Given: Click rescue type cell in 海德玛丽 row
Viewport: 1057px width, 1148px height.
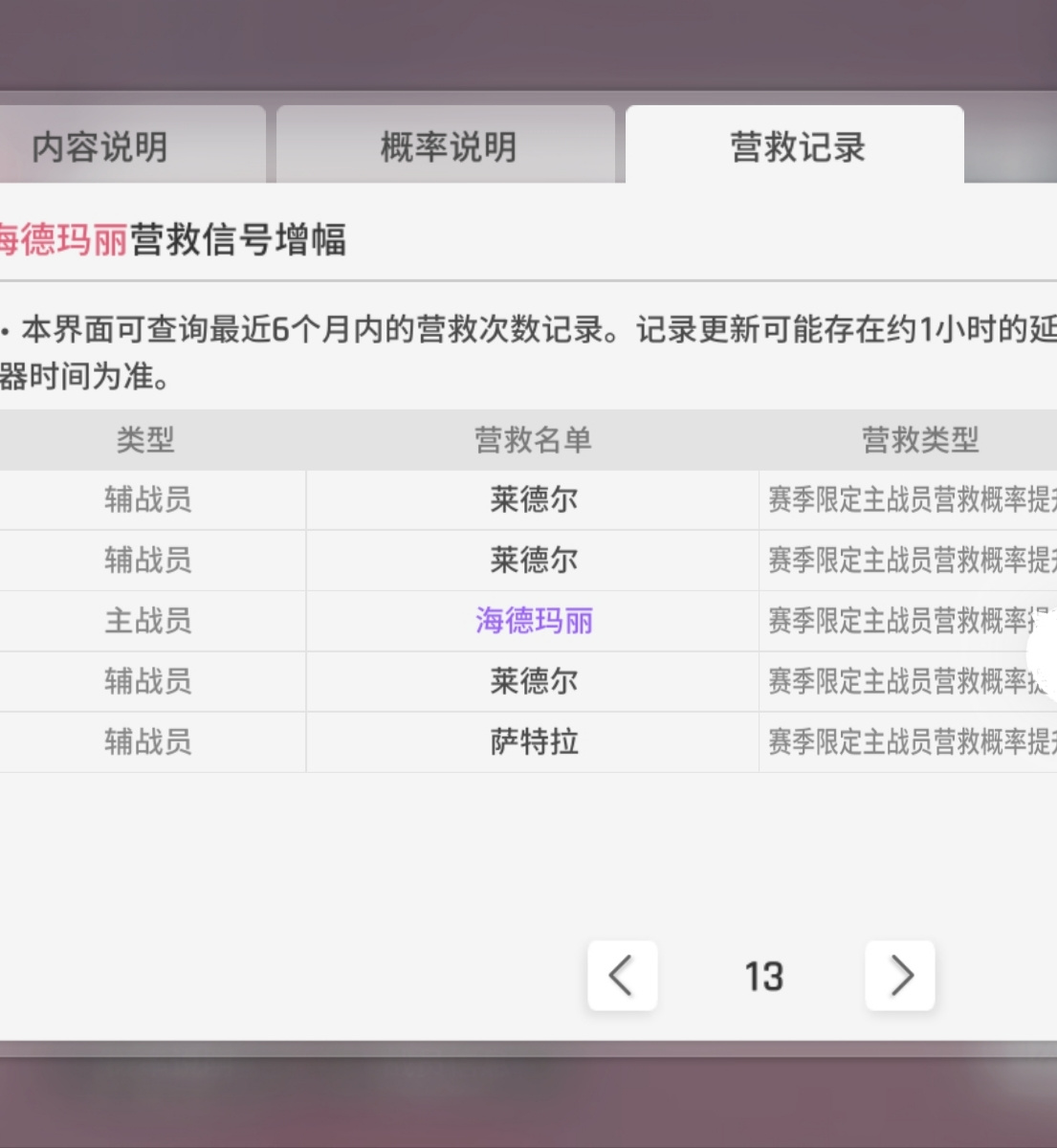Looking at the screenshot, I should click(909, 621).
